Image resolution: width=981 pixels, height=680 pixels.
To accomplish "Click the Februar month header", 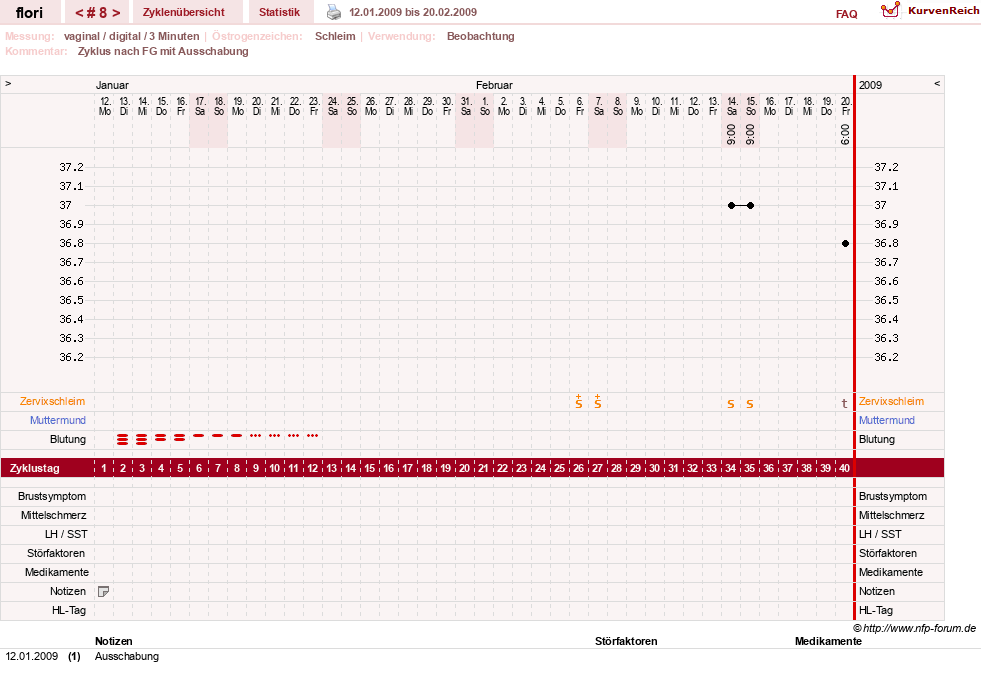I will [494, 85].
